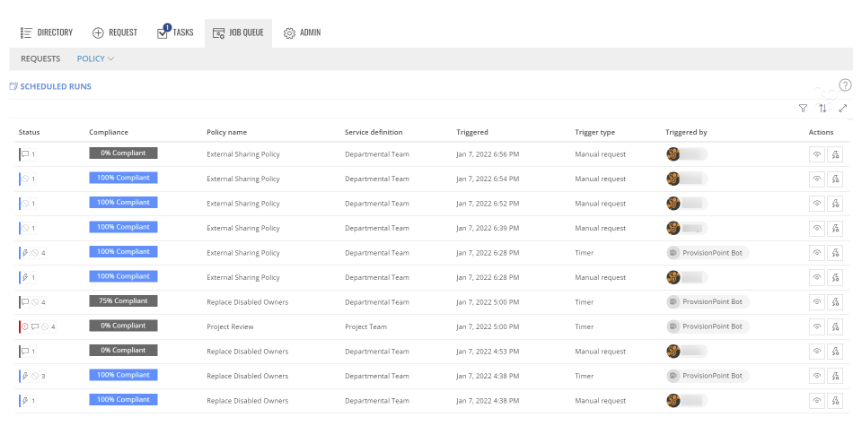Click the expand to fullscreen icon
Image resolution: width=857 pixels, height=437 pixels.
click(x=843, y=108)
